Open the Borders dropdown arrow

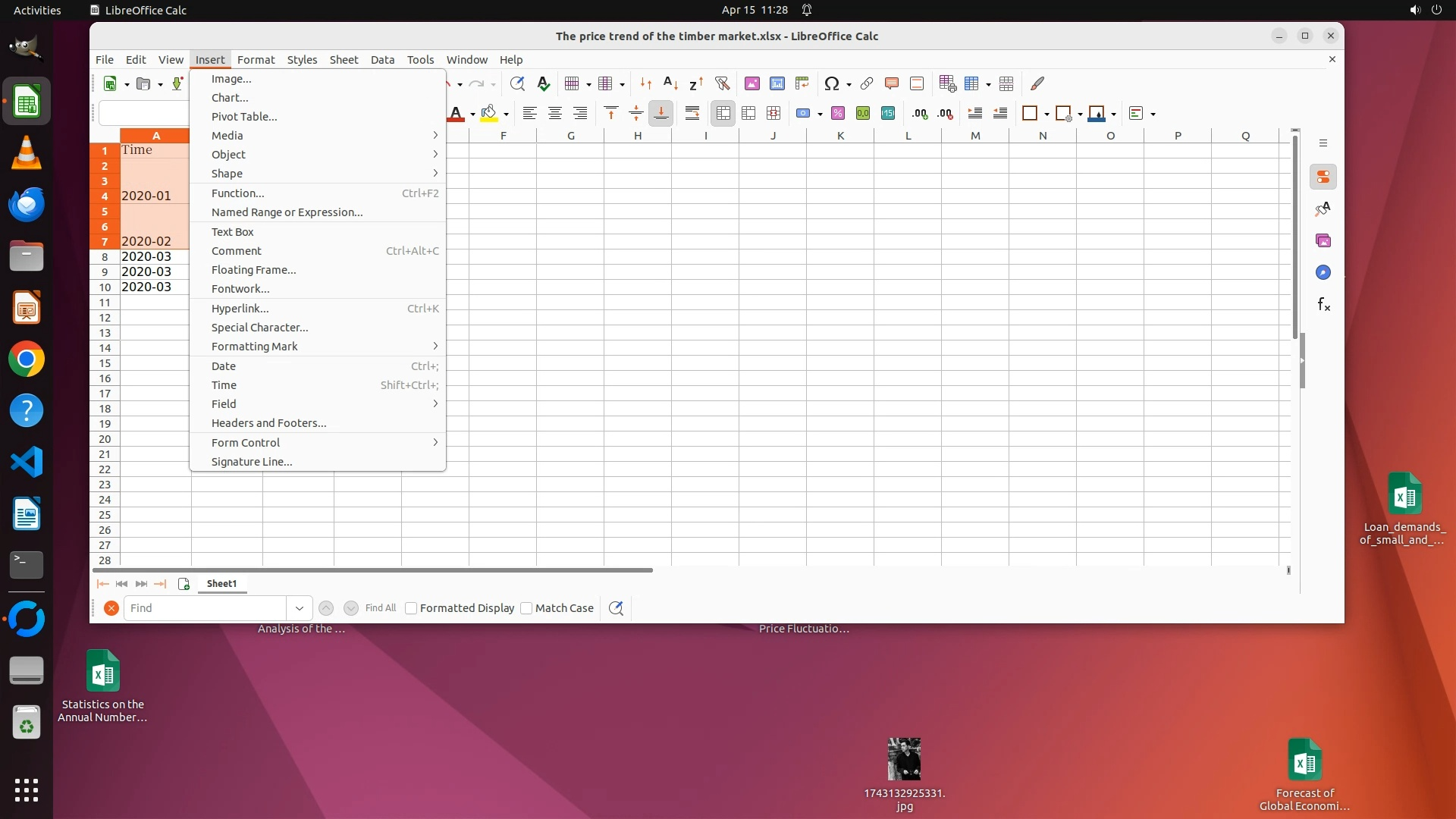1046,115
